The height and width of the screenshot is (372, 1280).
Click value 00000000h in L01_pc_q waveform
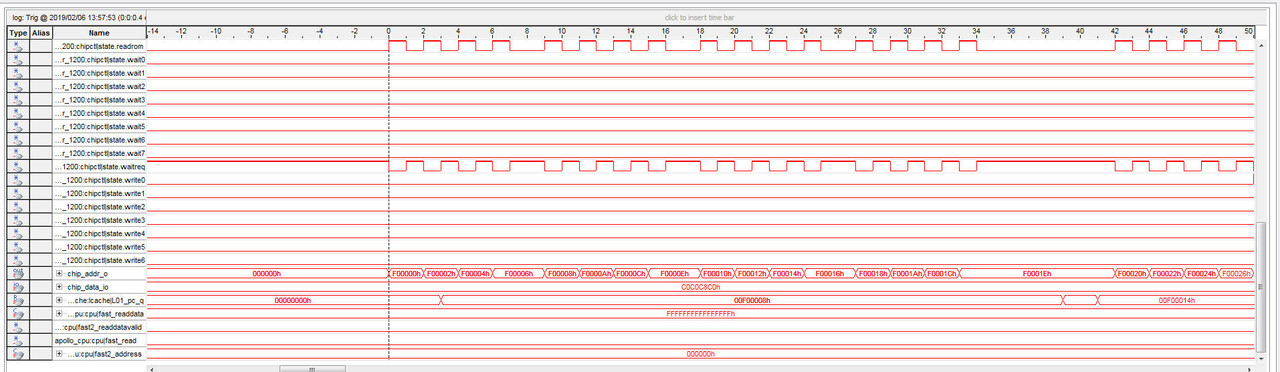(293, 300)
